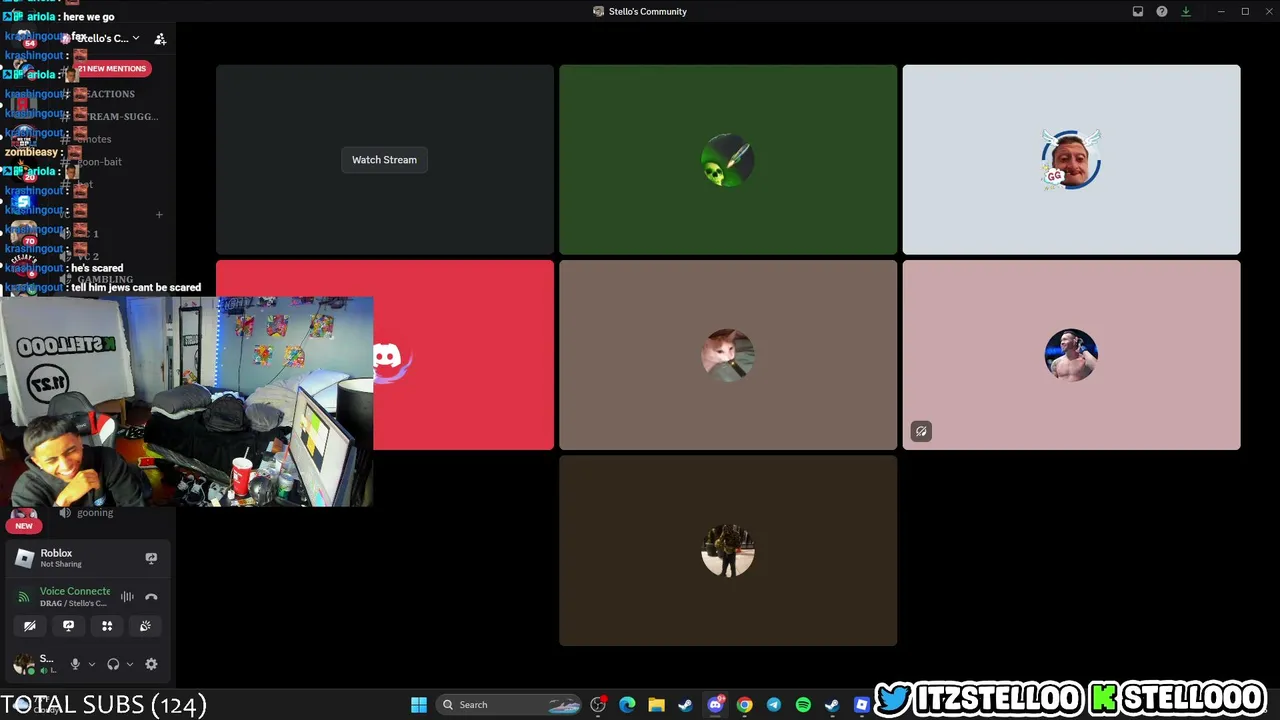Click gooning voice channel entry

(90, 513)
